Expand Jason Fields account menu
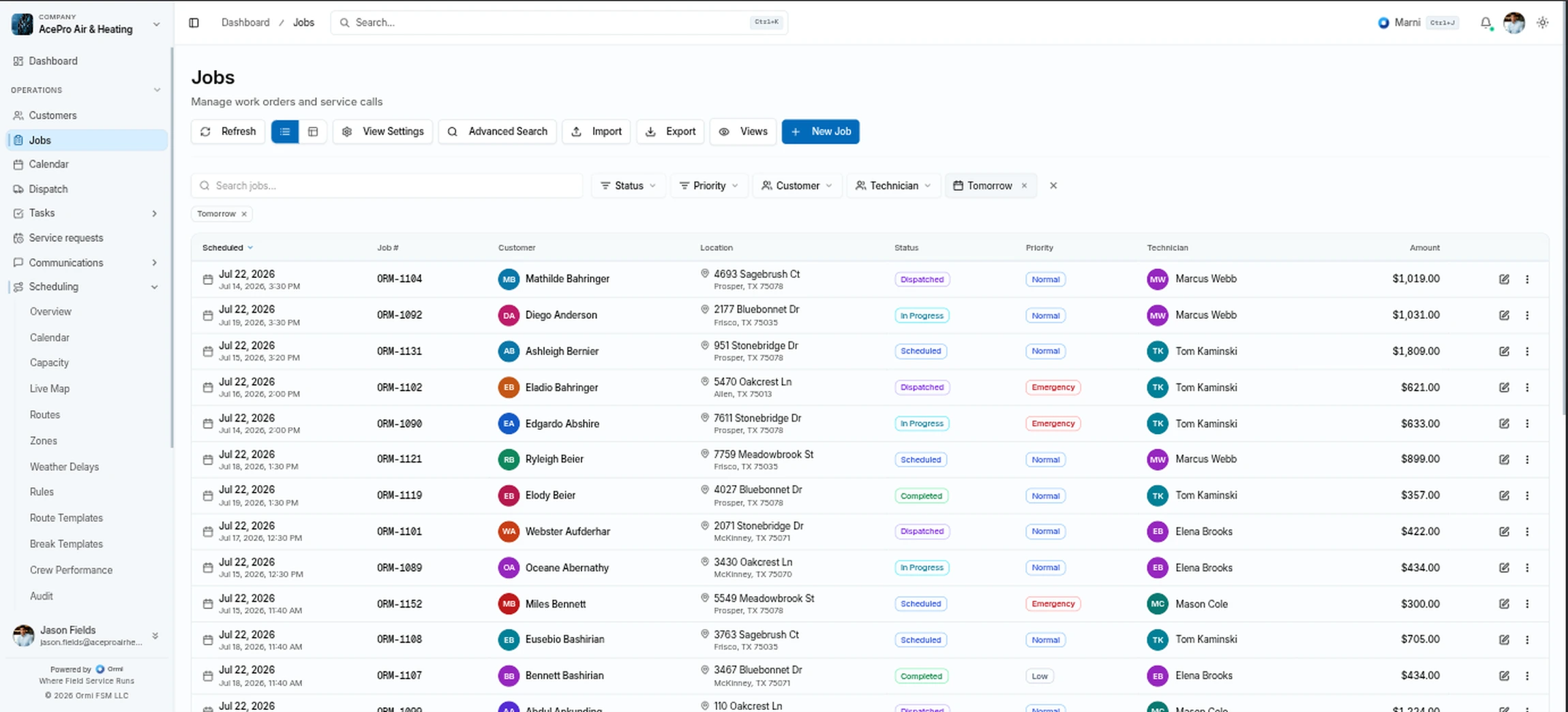Screen dimensions: 1568x712 click(x=155, y=636)
